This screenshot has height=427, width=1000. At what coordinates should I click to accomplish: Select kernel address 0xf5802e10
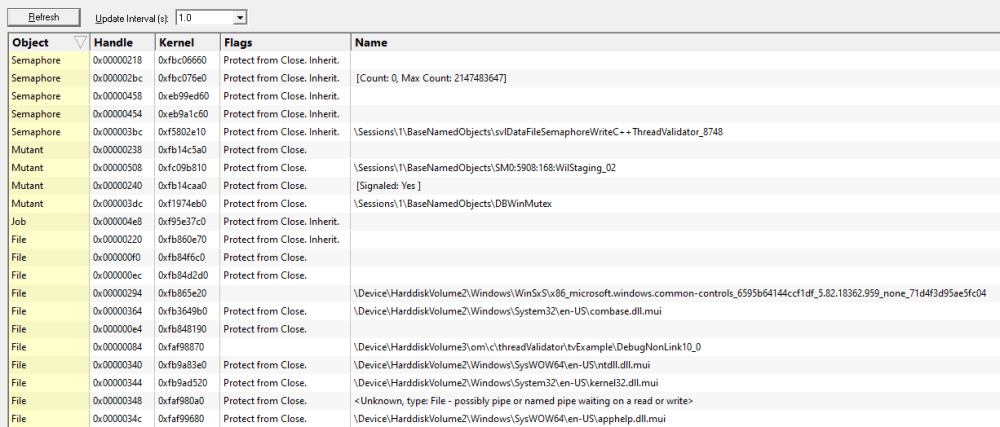[x=182, y=132]
